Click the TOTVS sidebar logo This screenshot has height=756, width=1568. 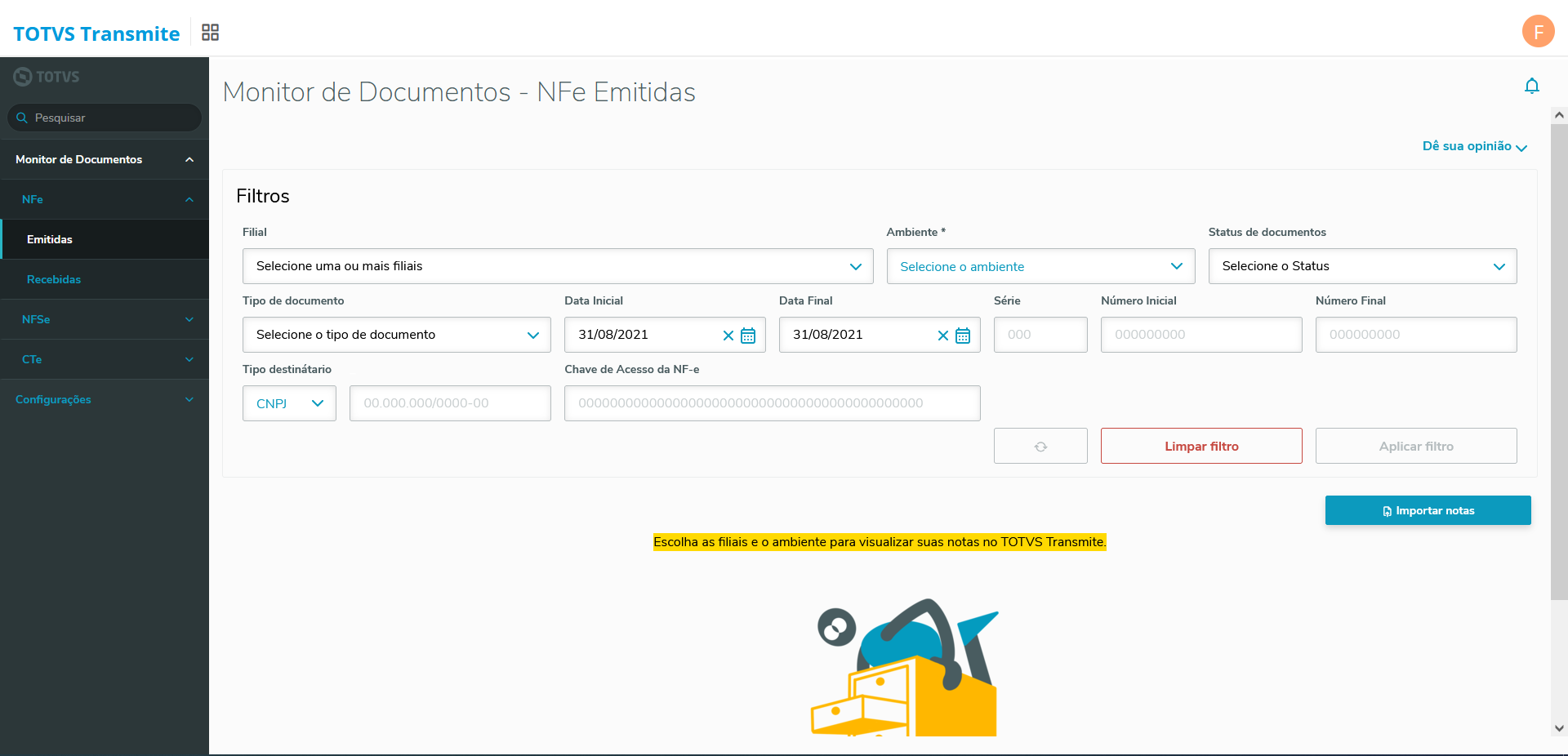47,77
